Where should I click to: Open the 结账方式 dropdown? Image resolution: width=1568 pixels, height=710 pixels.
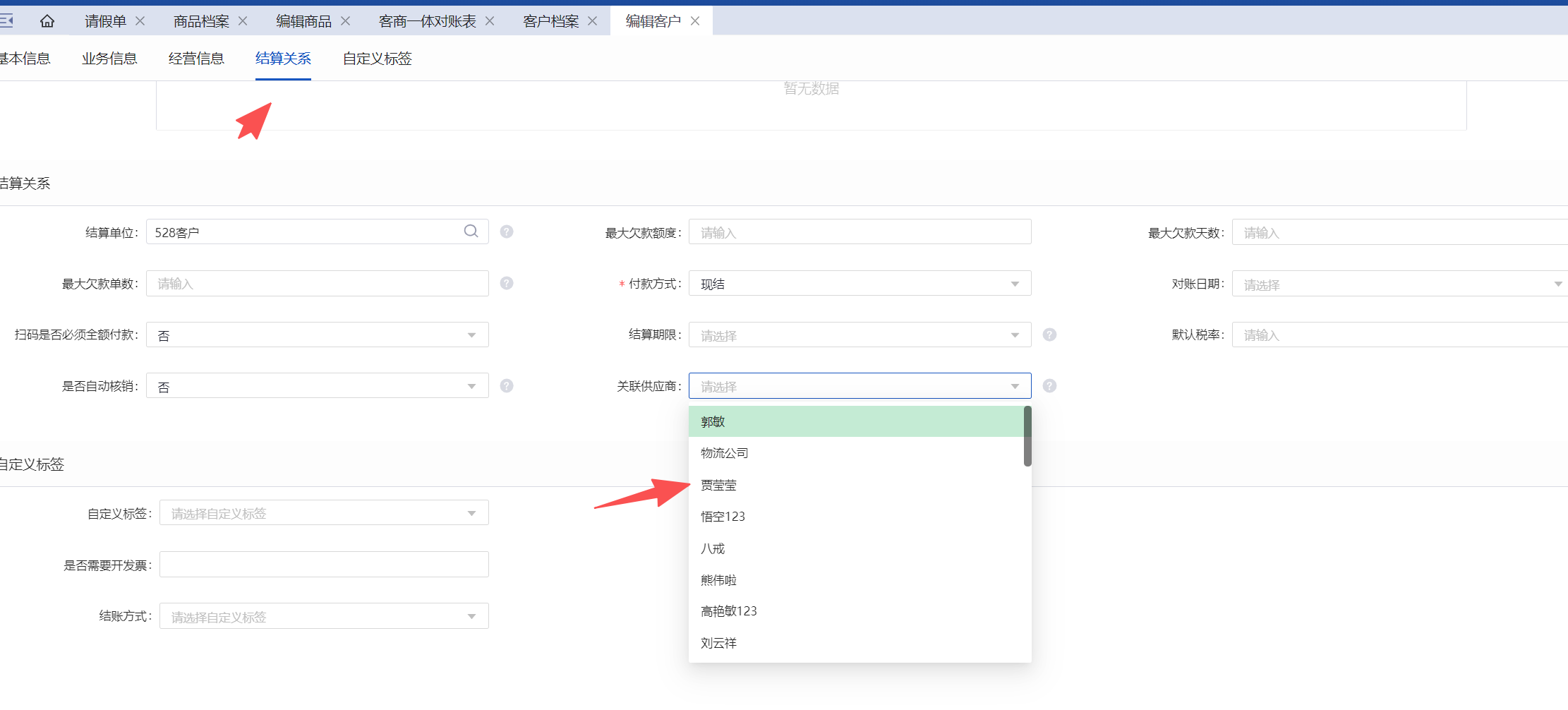coord(324,616)
